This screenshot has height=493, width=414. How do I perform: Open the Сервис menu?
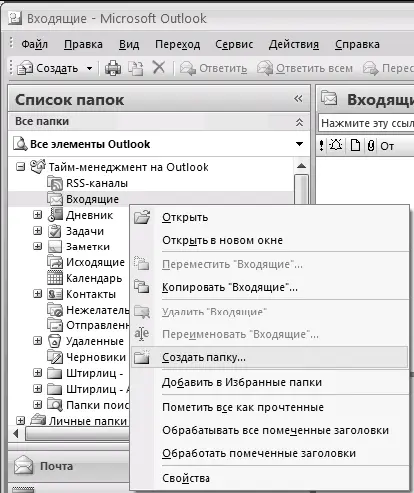click(x=234, y=44)
